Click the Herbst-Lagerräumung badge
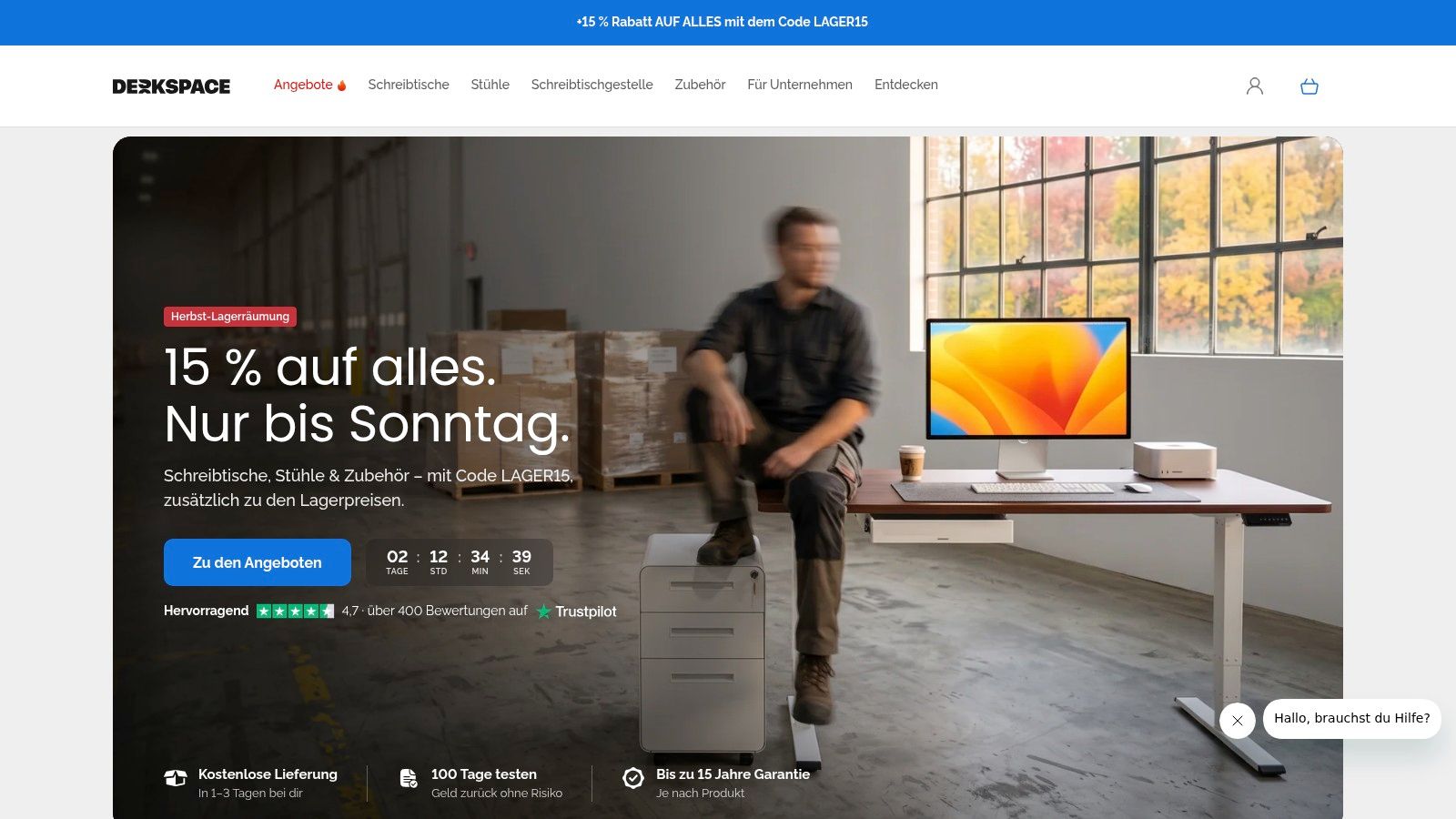1456x819 pixels. tap(230, 317)
